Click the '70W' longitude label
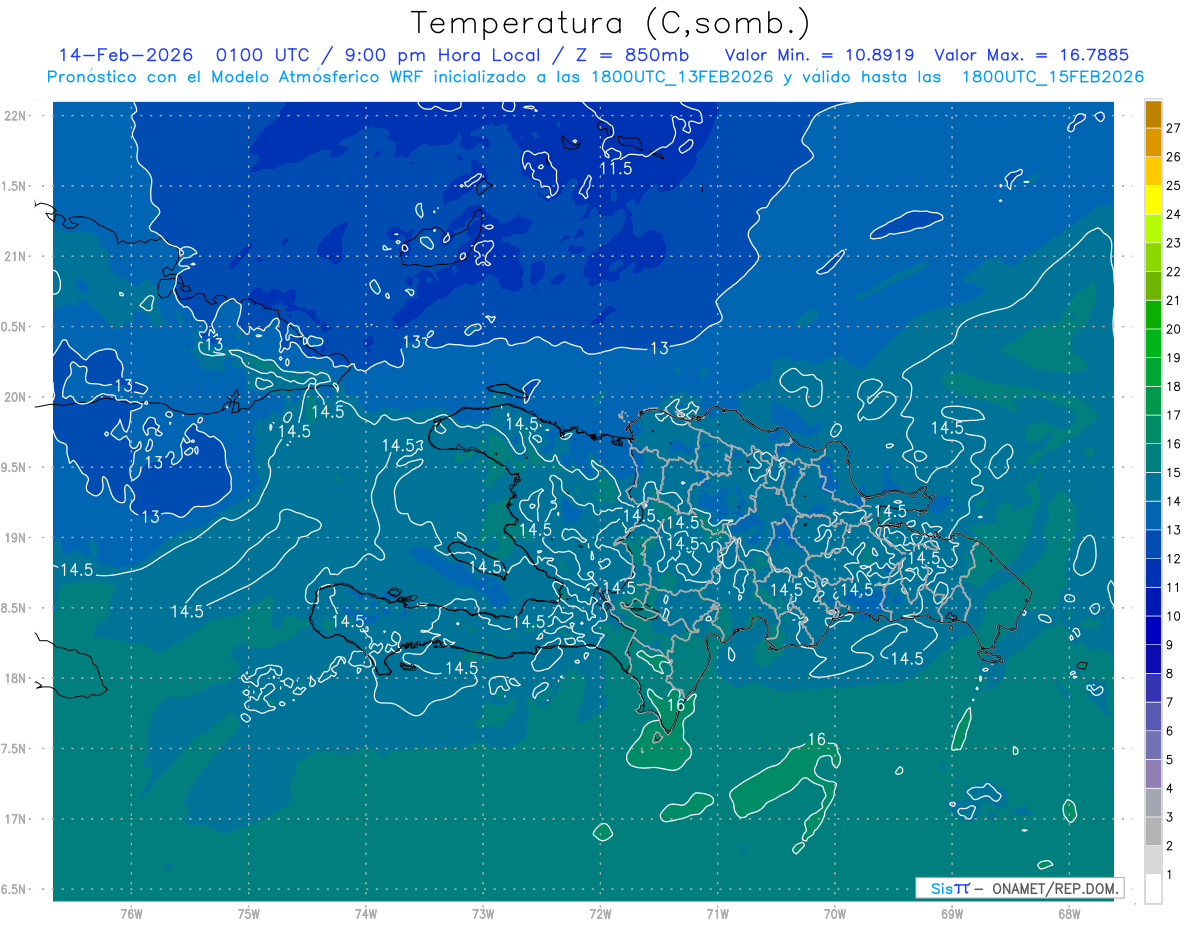The width and height of the screenshot is (1200, 927). pos(835,914)
